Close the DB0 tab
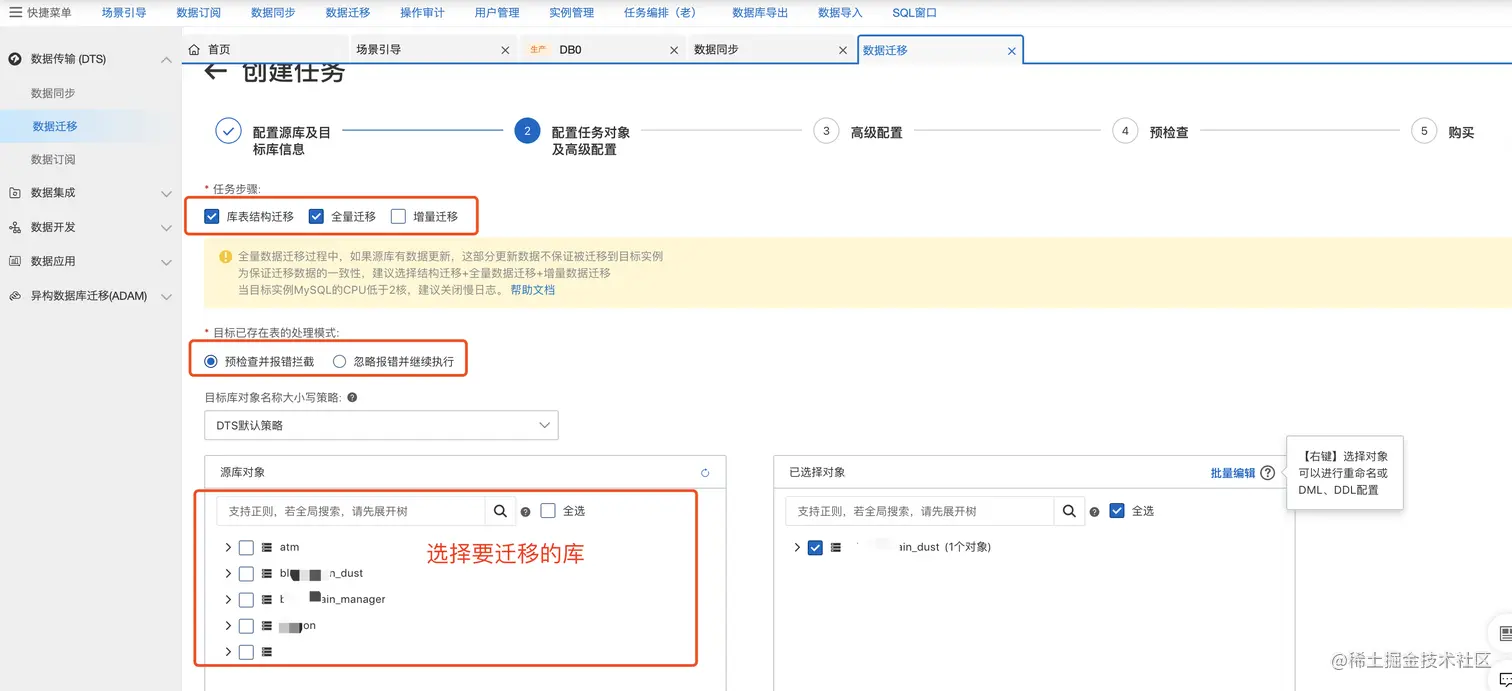Screen dimensions: 1512x691 tap(674, 50)
